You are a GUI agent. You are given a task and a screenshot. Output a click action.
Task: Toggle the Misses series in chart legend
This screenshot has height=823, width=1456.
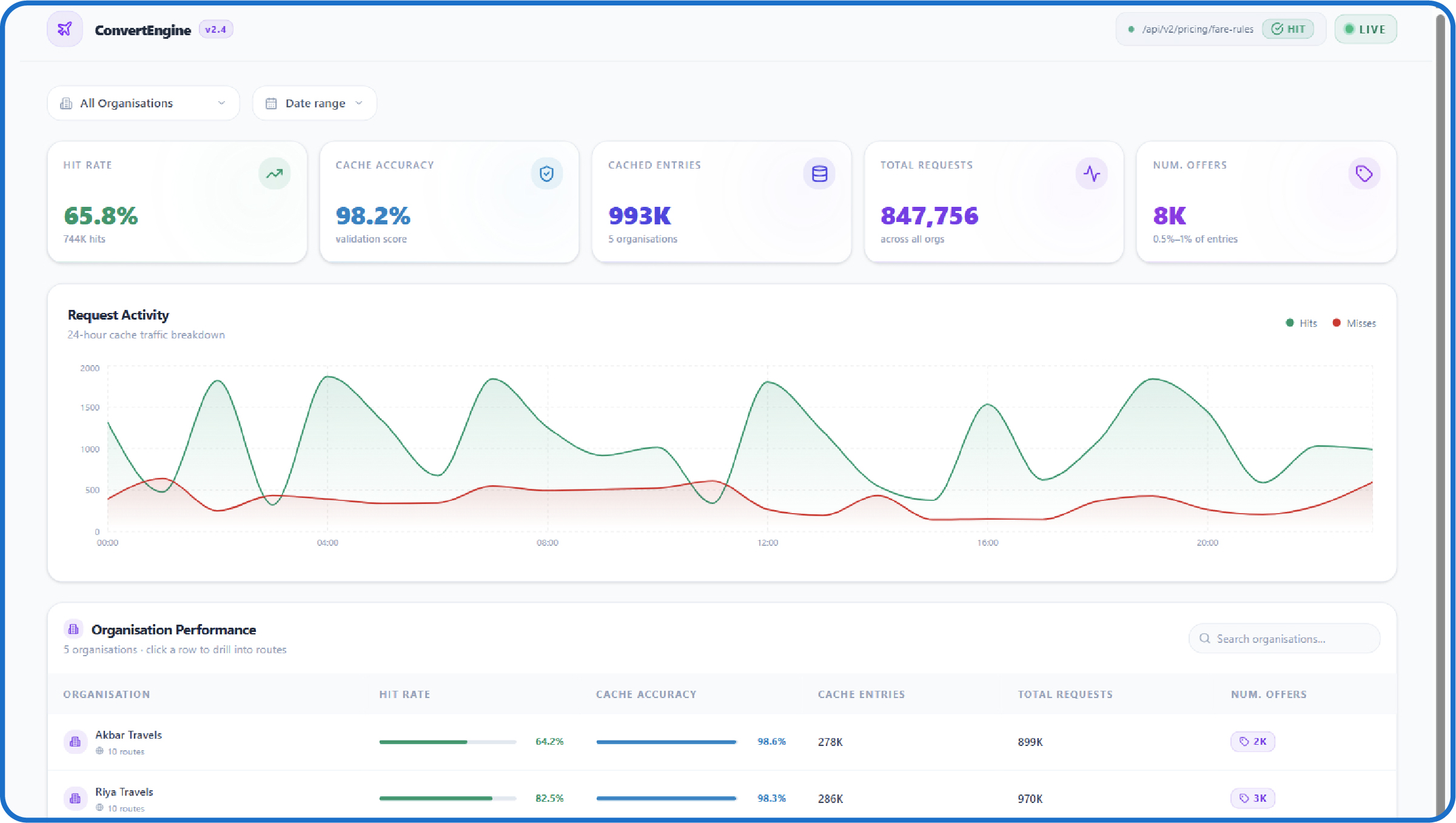coord(1354,323)
